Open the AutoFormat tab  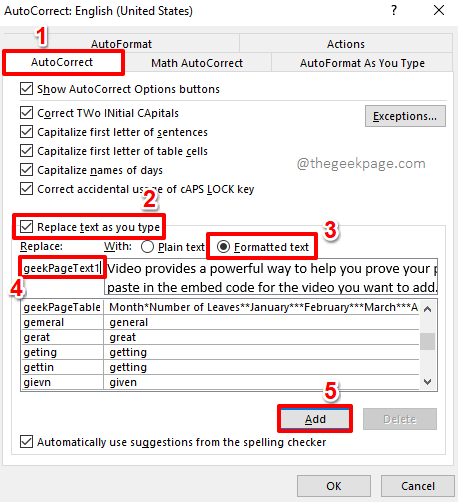pos(121,44)
